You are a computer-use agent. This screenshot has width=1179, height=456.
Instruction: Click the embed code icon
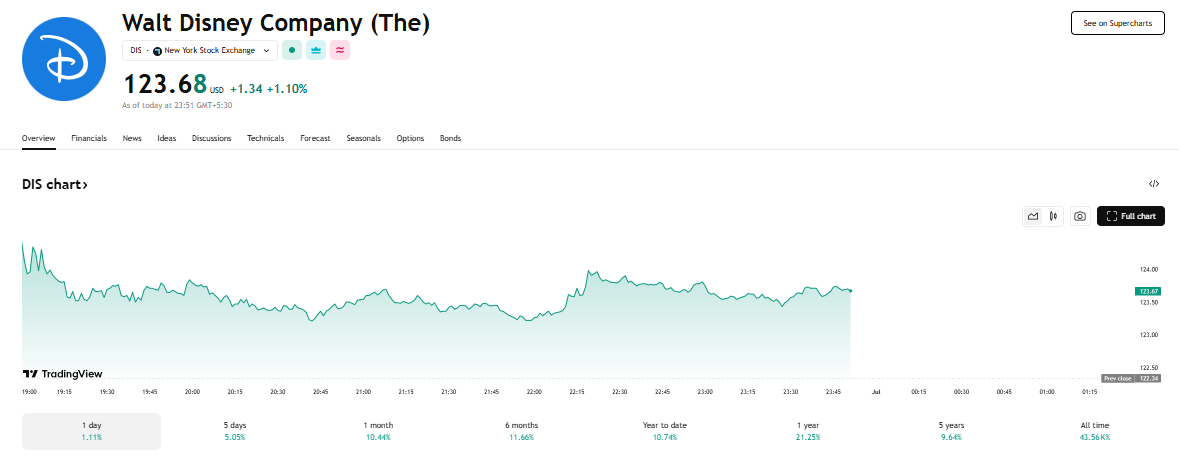click(x=1154, y=184)
